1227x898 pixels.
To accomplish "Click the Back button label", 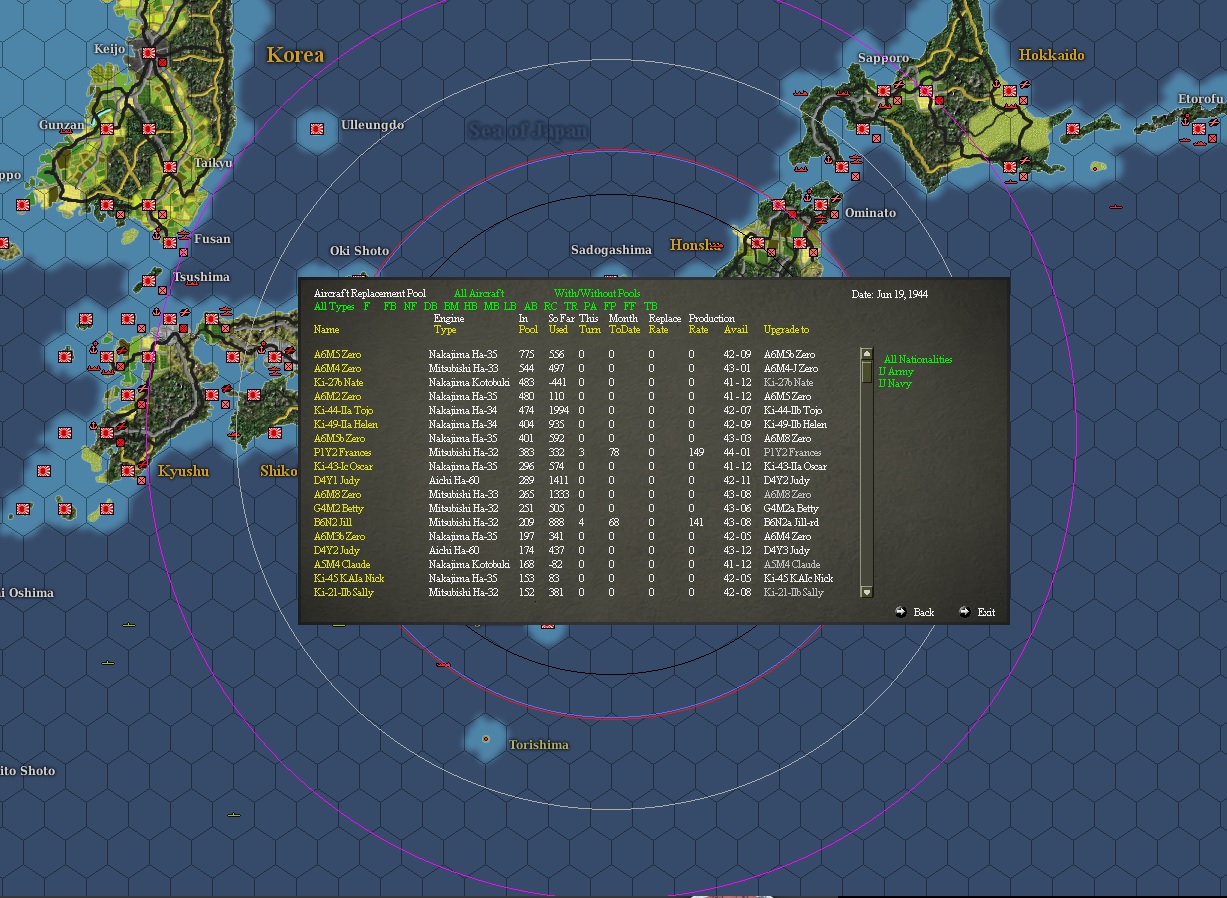I will coord(923,612).
